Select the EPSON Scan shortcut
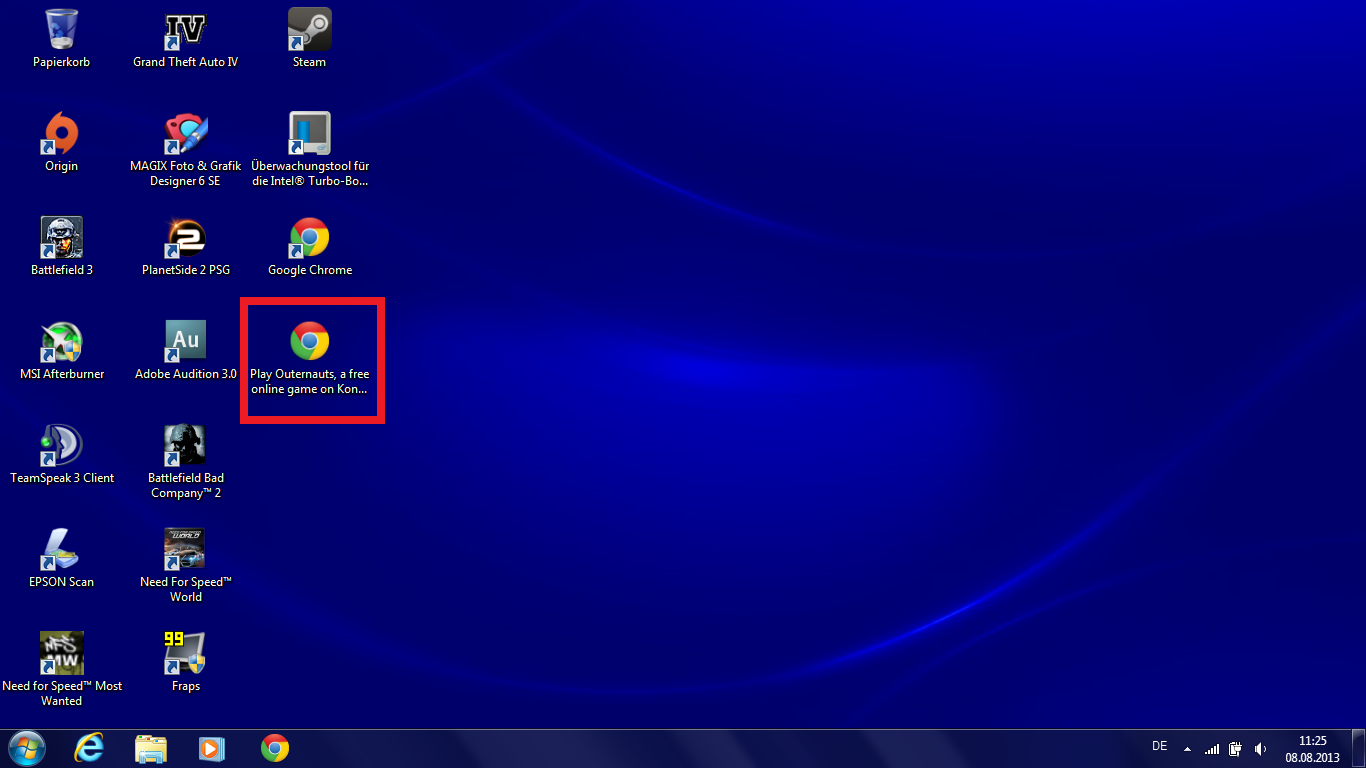 click(61, 559)
